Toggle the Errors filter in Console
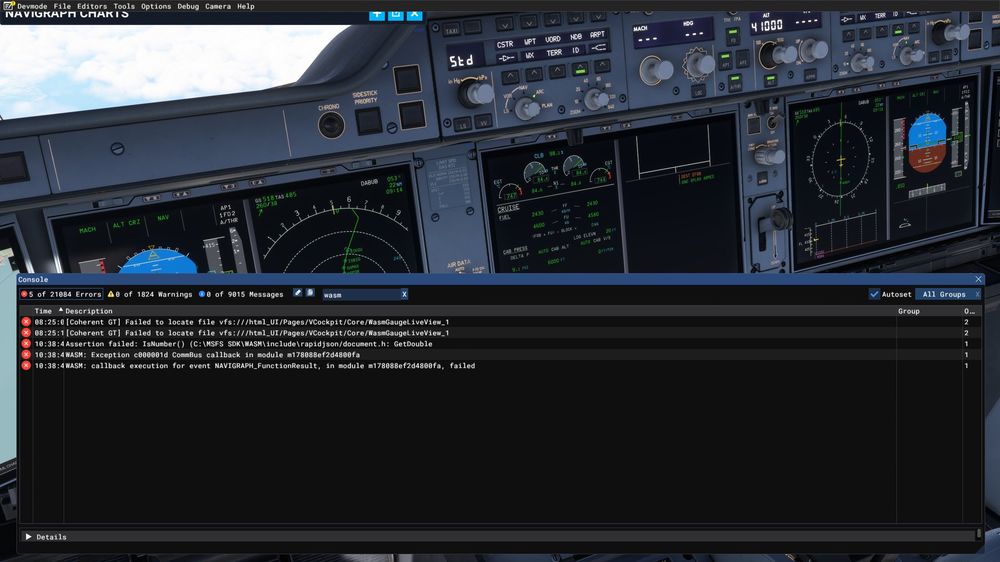1000x562 pixels. coord(62,295)
